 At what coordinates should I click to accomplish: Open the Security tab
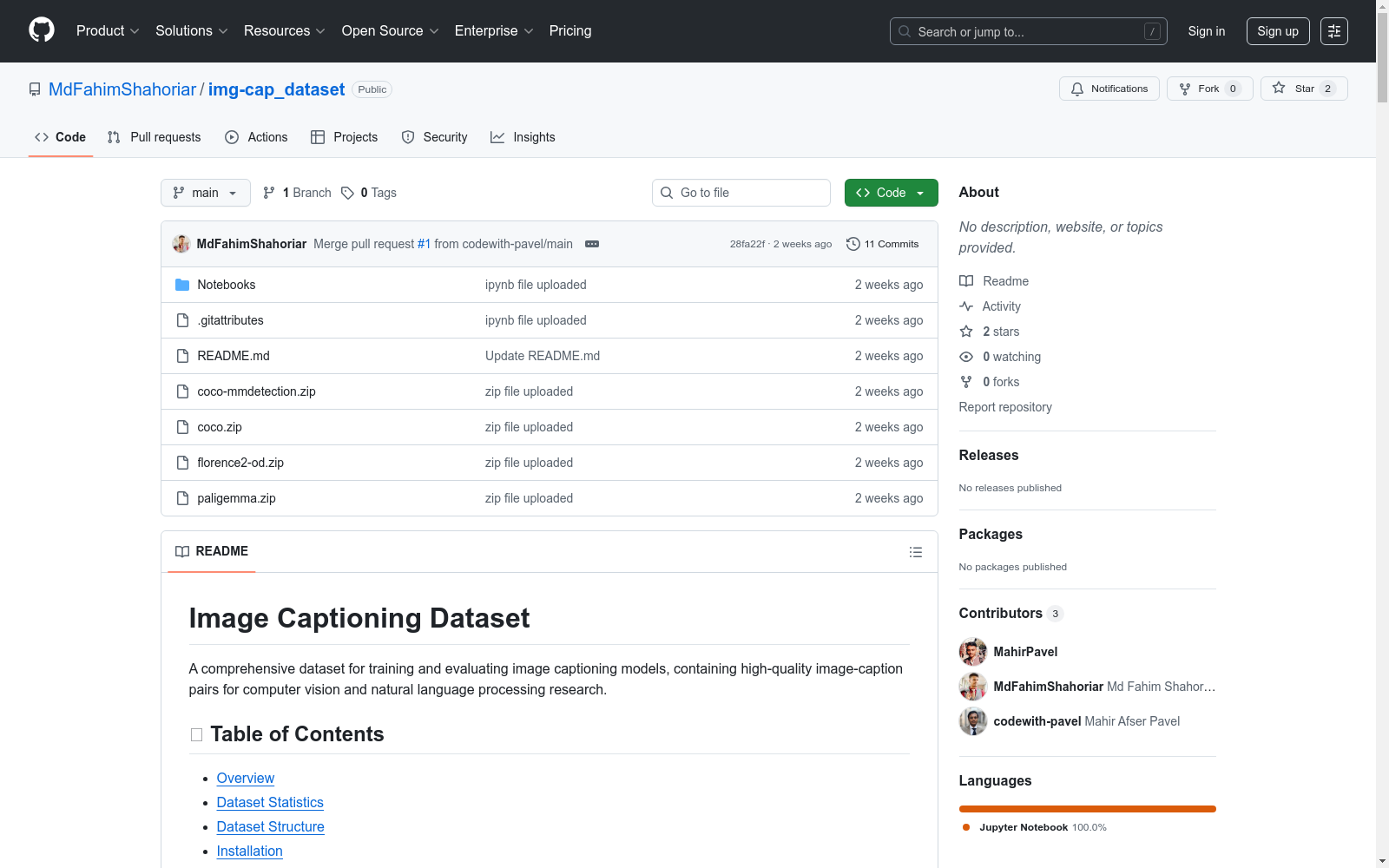(434, 137)
